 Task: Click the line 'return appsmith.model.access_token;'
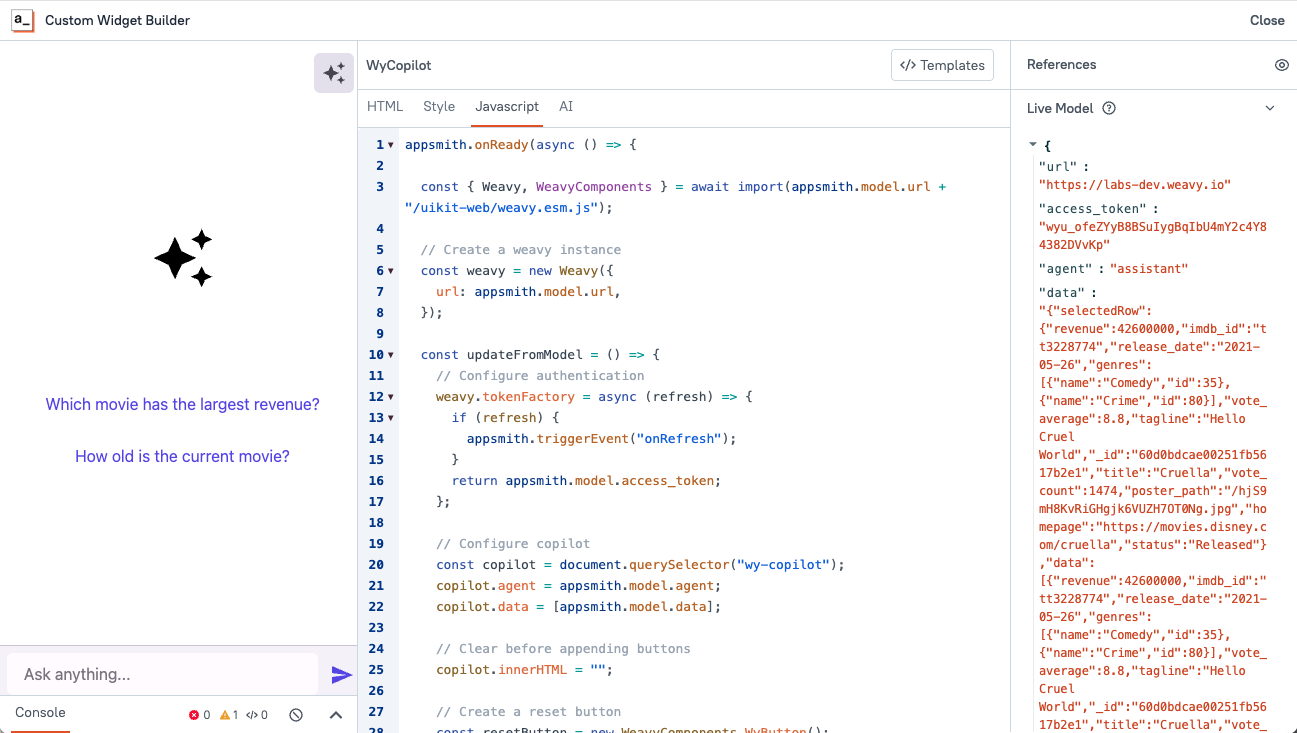click(586, 481)
